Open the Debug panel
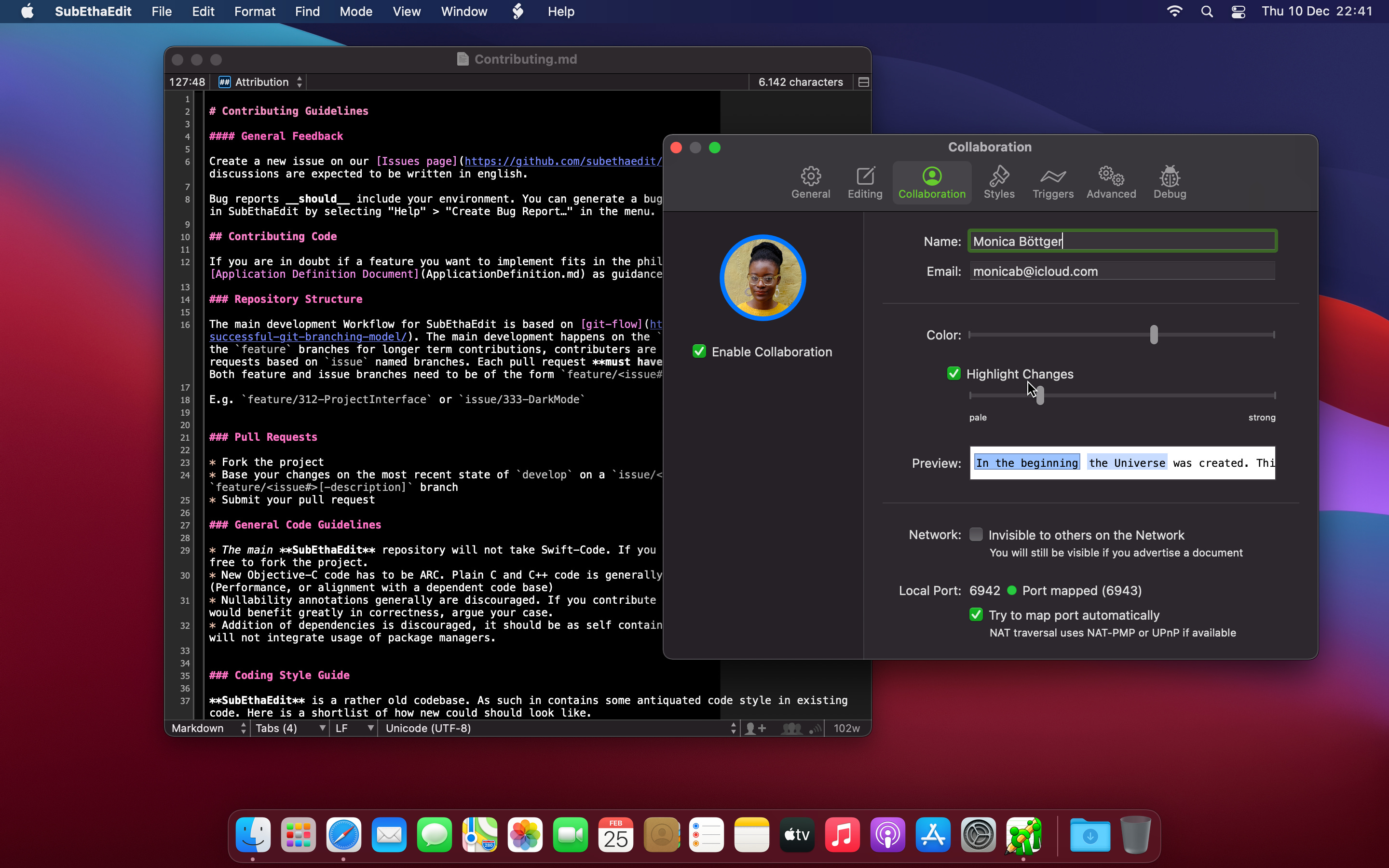The image size is (1389, 868). pyautogui.click(x=1169, y=182)
